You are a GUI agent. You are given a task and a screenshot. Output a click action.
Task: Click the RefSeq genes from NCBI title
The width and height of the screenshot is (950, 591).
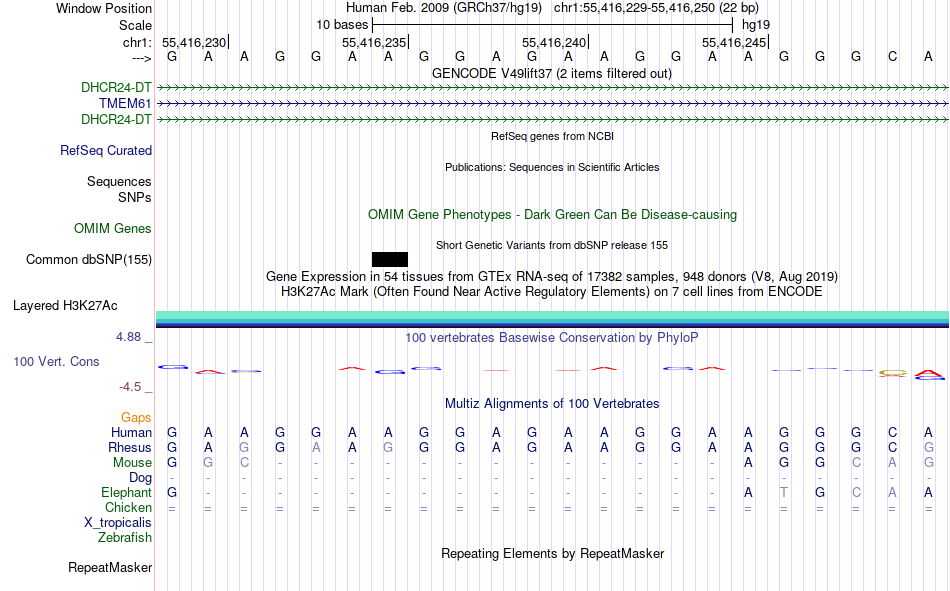point(553,136)
